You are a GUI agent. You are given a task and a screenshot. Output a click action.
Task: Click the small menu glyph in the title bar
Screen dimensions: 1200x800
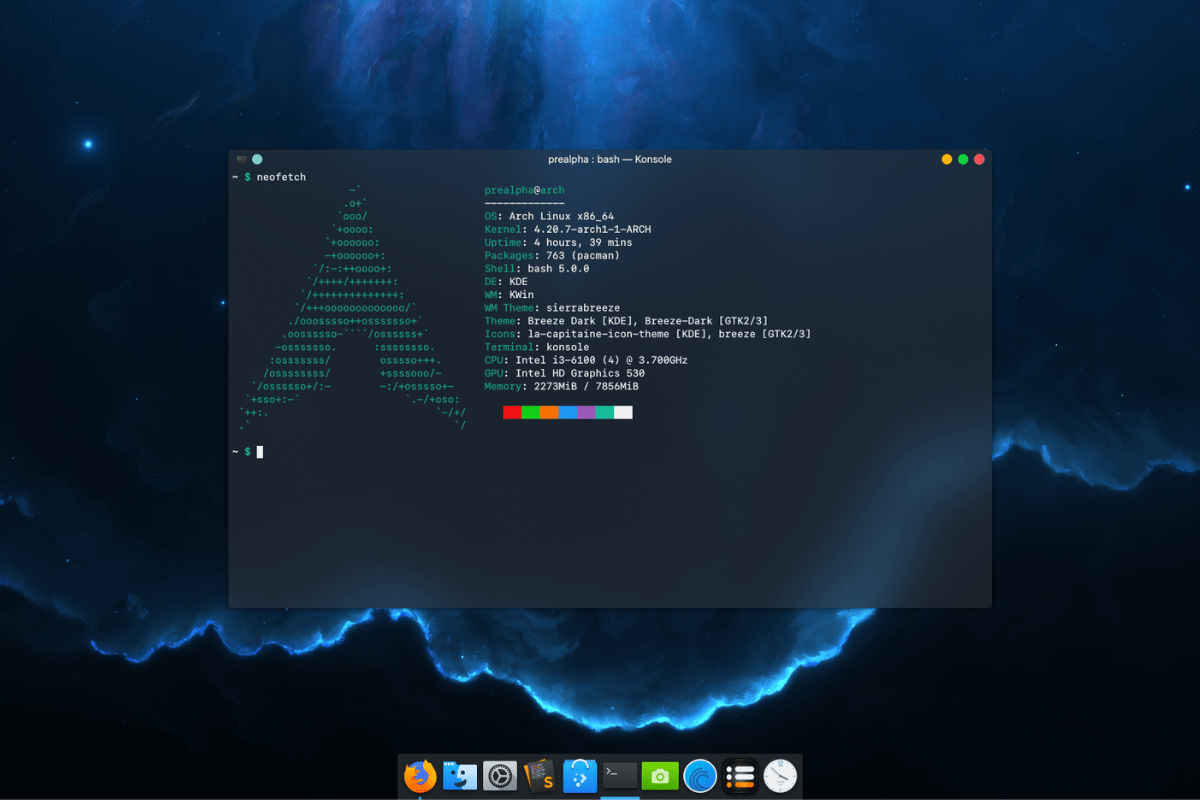coord(240,158)
